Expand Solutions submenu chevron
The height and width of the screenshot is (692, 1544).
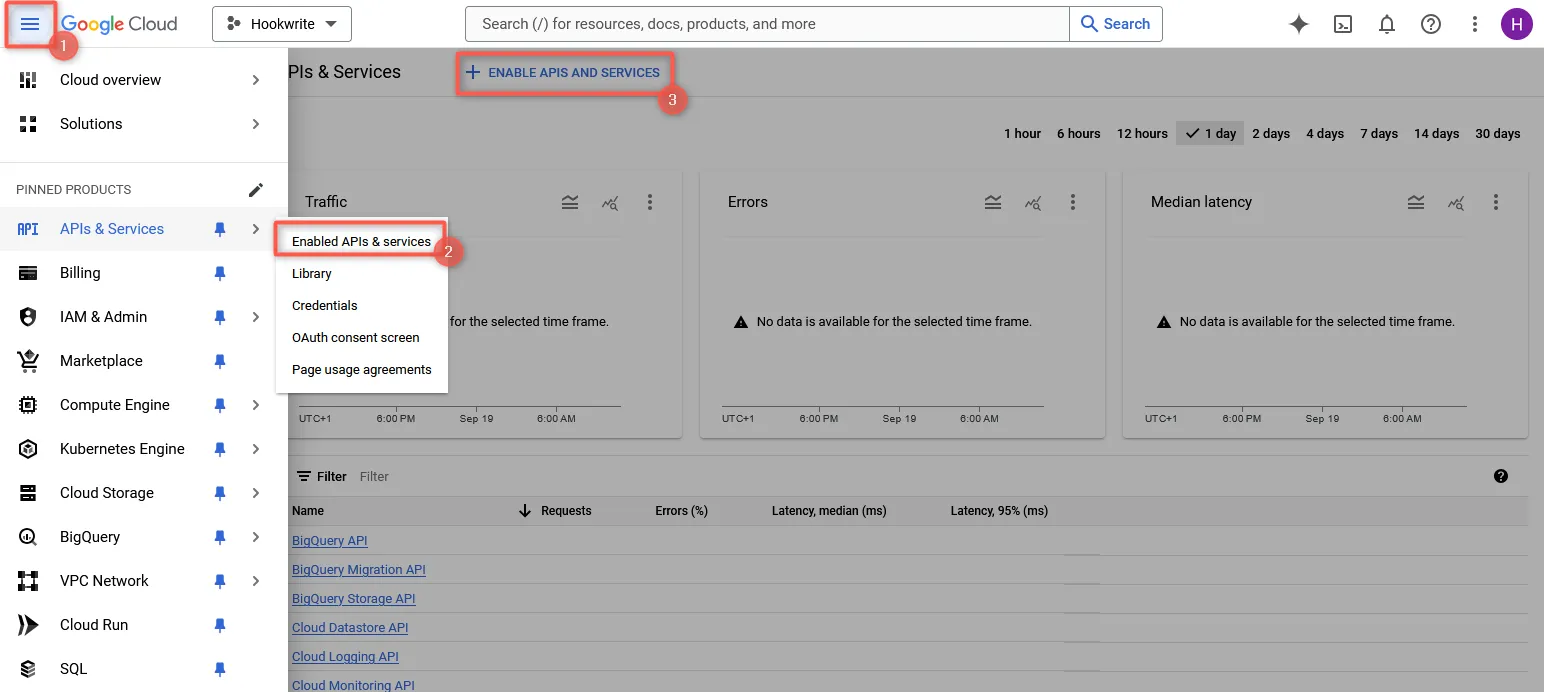pyautogui.click(x=256, y=124)
